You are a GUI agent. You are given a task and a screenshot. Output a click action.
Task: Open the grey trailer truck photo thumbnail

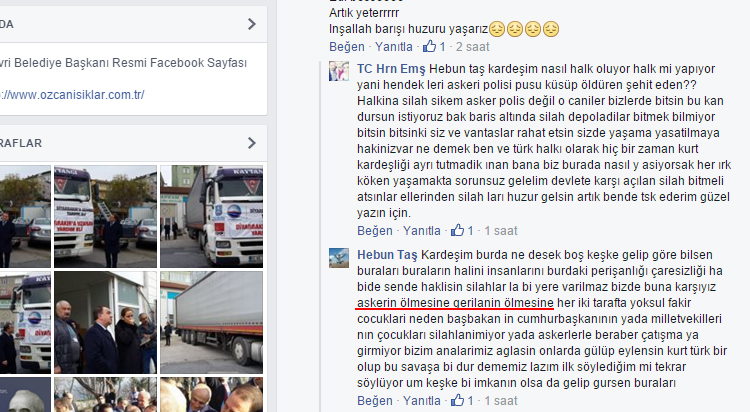pyautogui.click(x=211, y=323)
